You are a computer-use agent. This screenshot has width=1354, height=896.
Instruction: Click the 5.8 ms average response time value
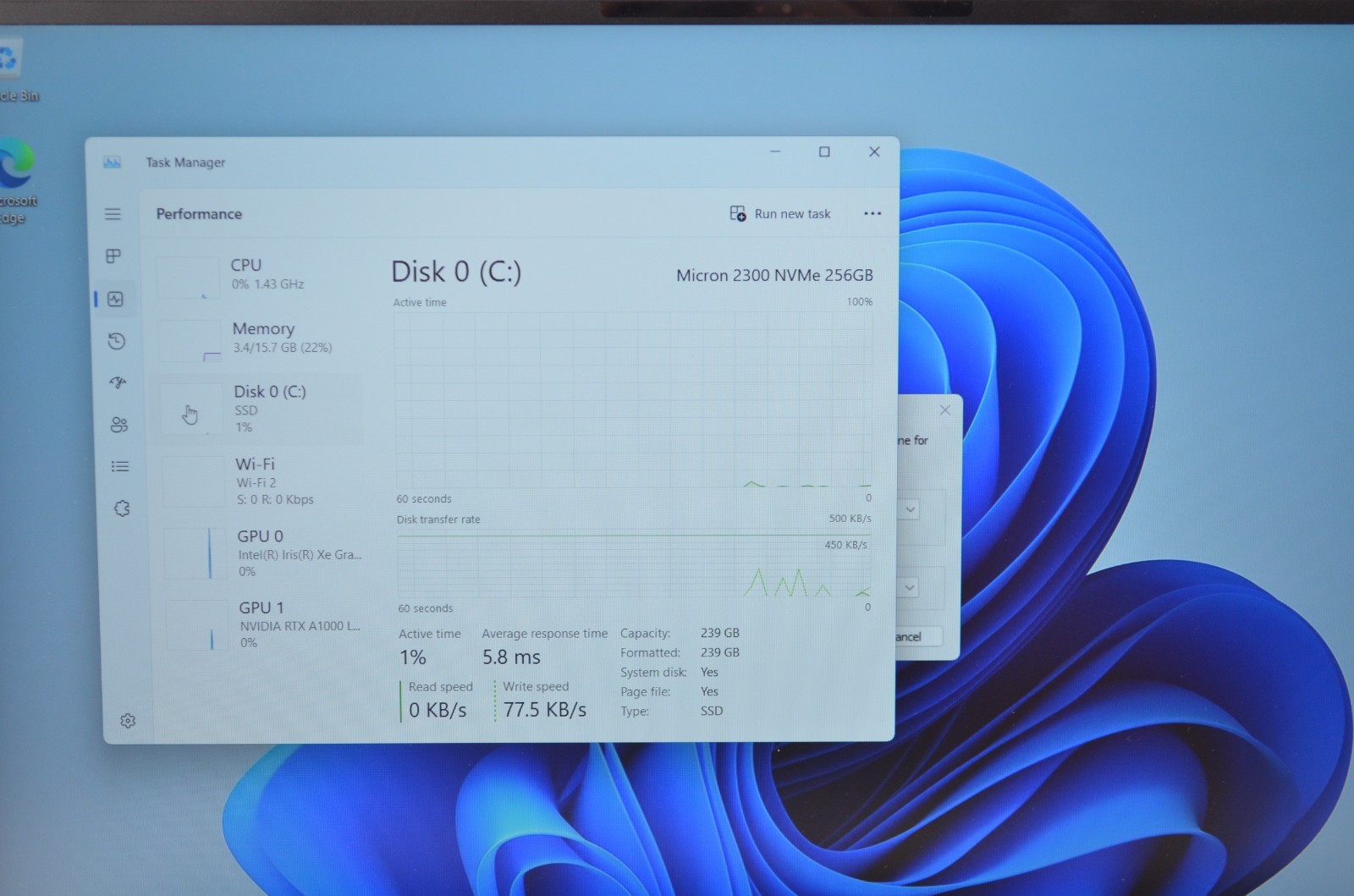511,657
